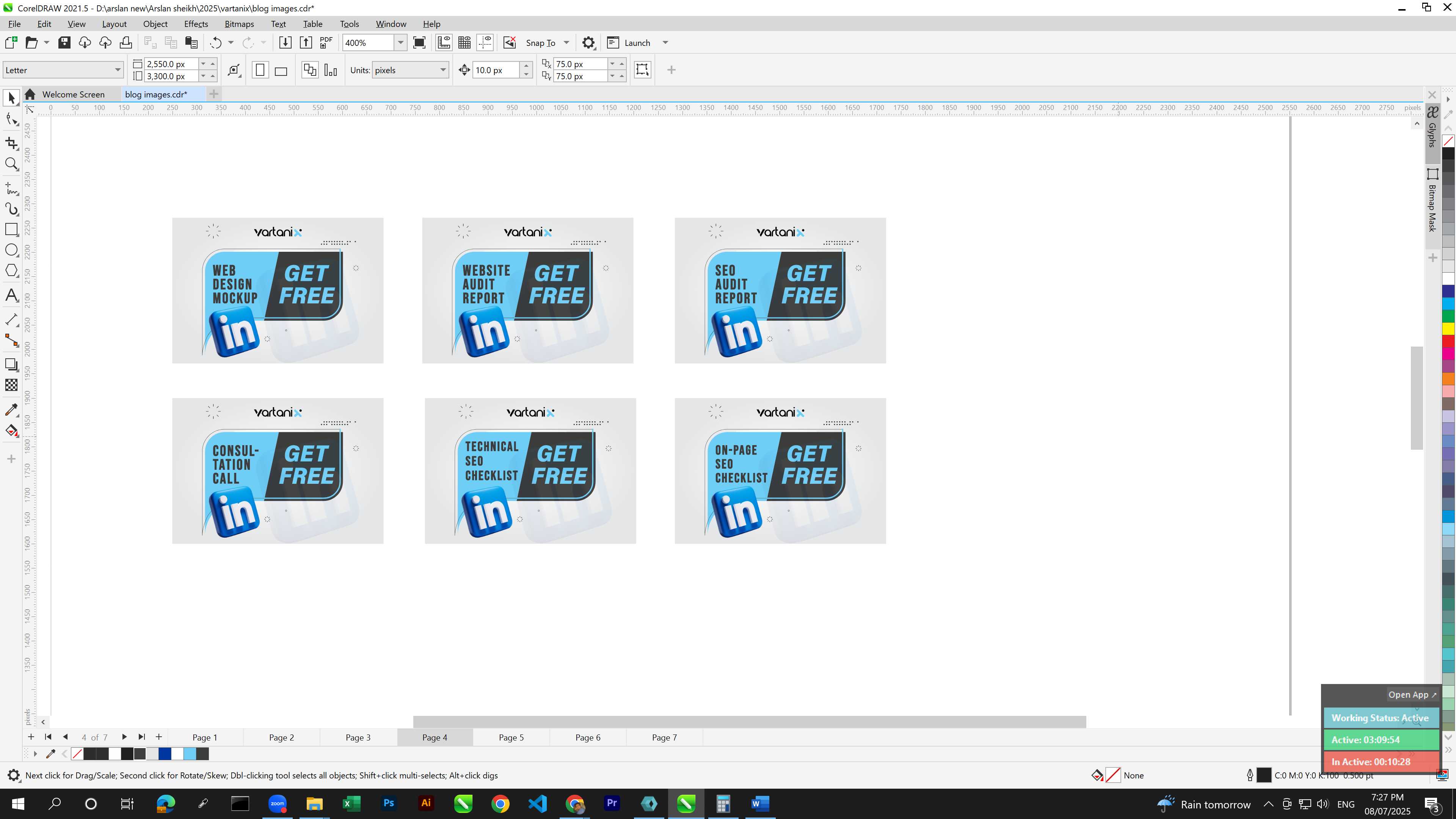Click the Save icon
The image size is (1456, 819).
click(x=64, y=42)
